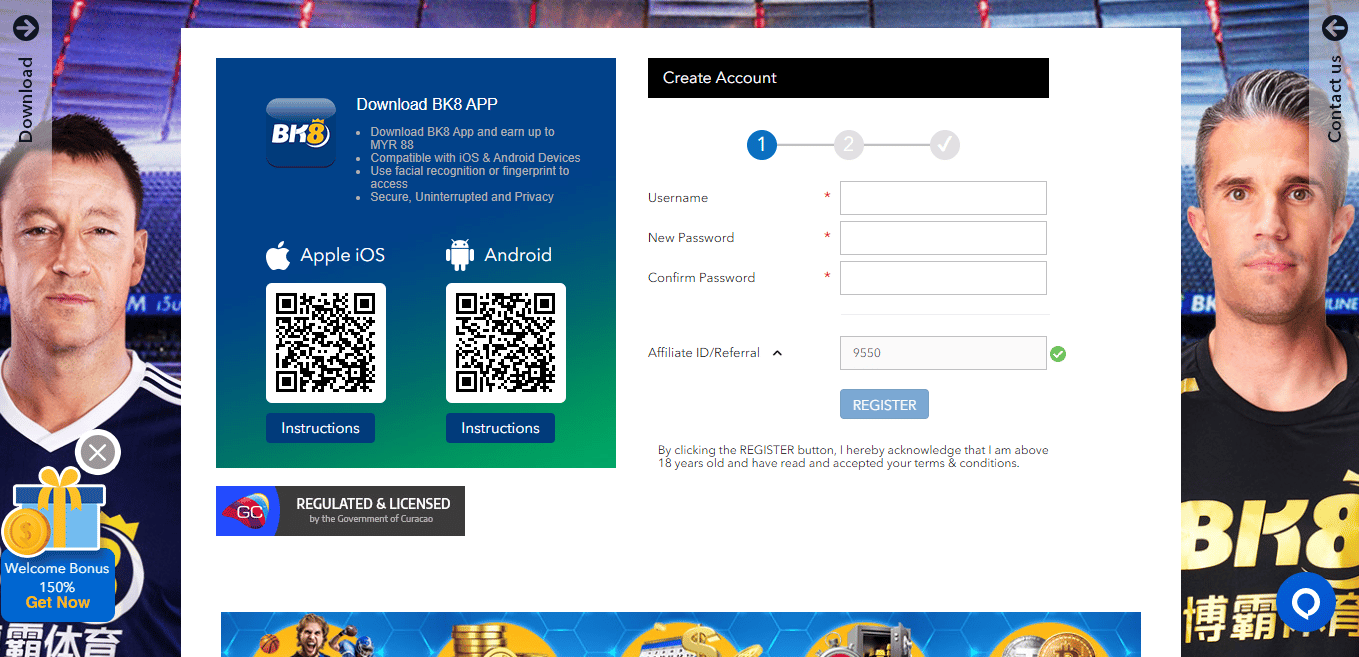The image size is (1359, 657).
Task: Click the Apple iOS label
Action: (x=343, y=255)
